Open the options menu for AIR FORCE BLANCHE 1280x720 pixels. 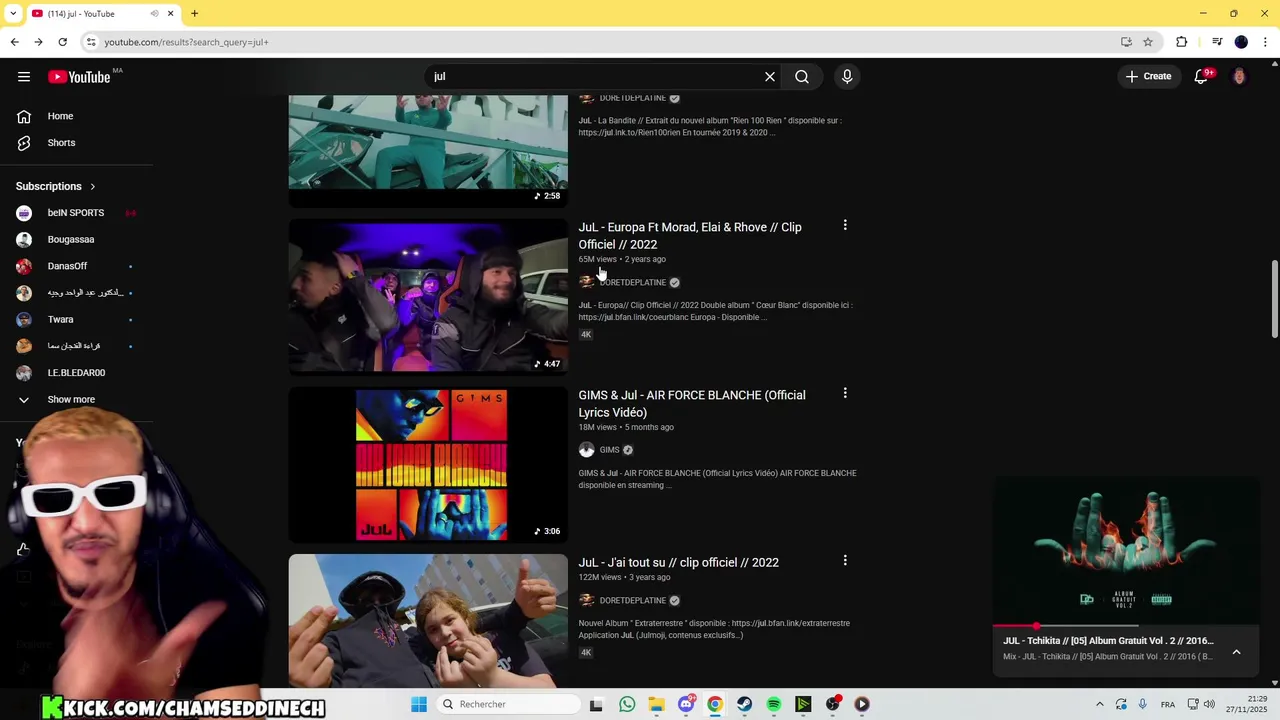coord(845,394)
